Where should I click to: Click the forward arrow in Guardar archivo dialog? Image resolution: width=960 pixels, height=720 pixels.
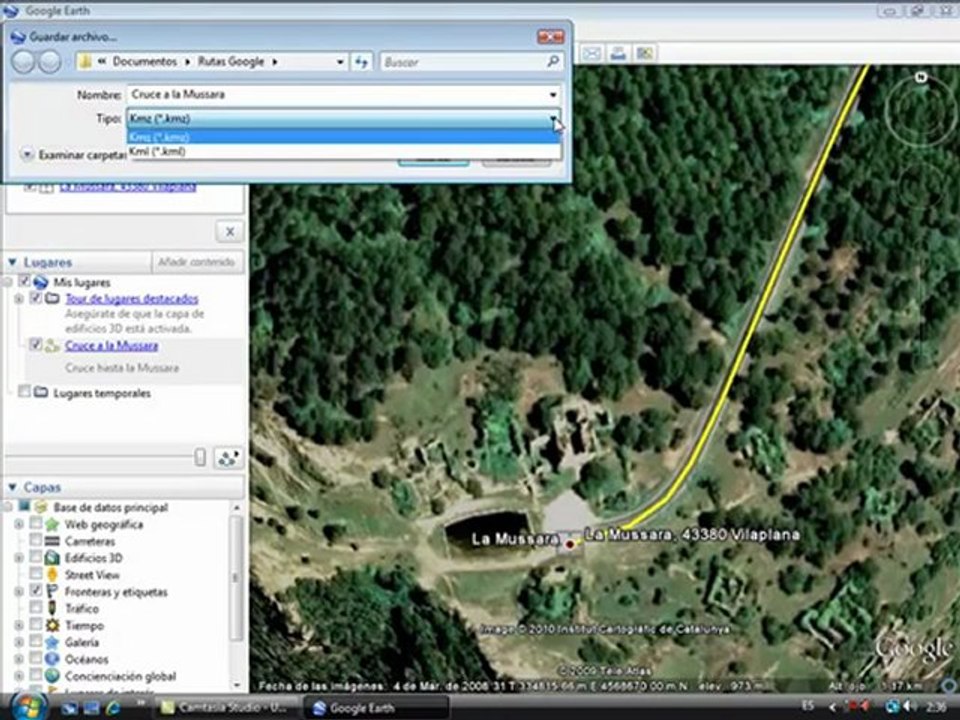pyautogui.click(x=50, y=62)
